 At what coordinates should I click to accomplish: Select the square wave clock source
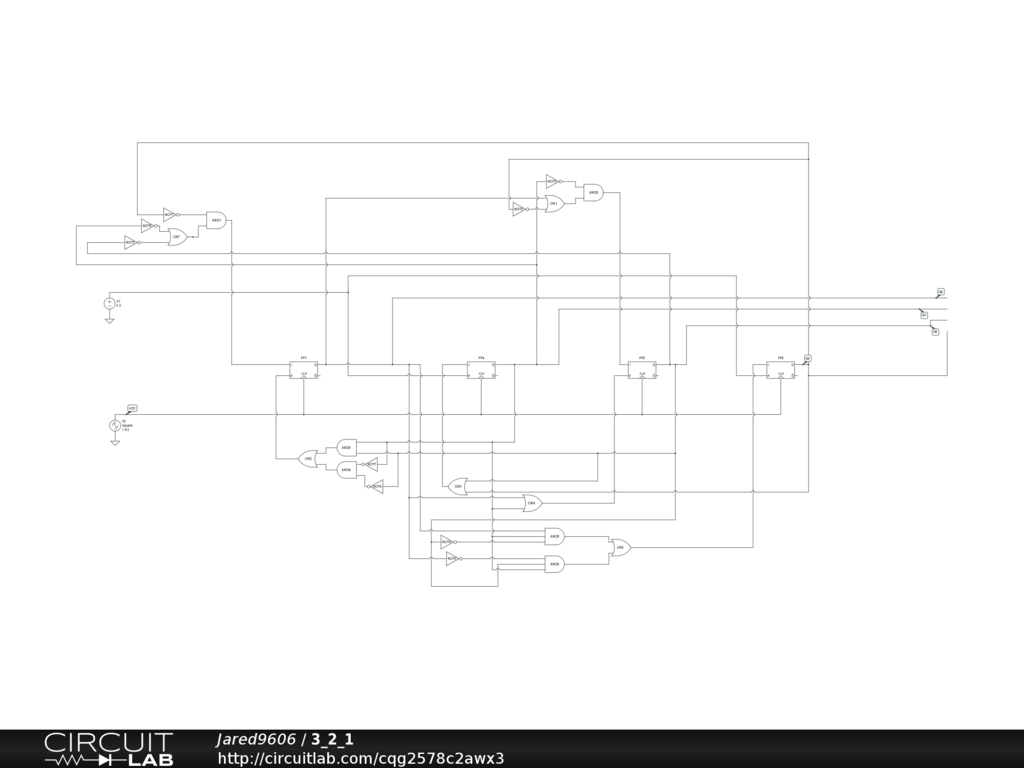click(x=115, y=425)
